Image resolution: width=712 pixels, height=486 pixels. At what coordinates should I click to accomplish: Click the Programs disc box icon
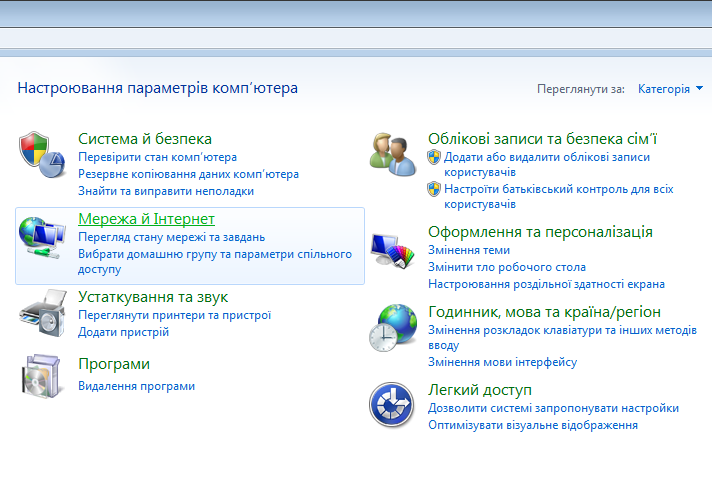pyautogui.click(x=41, y=376)
